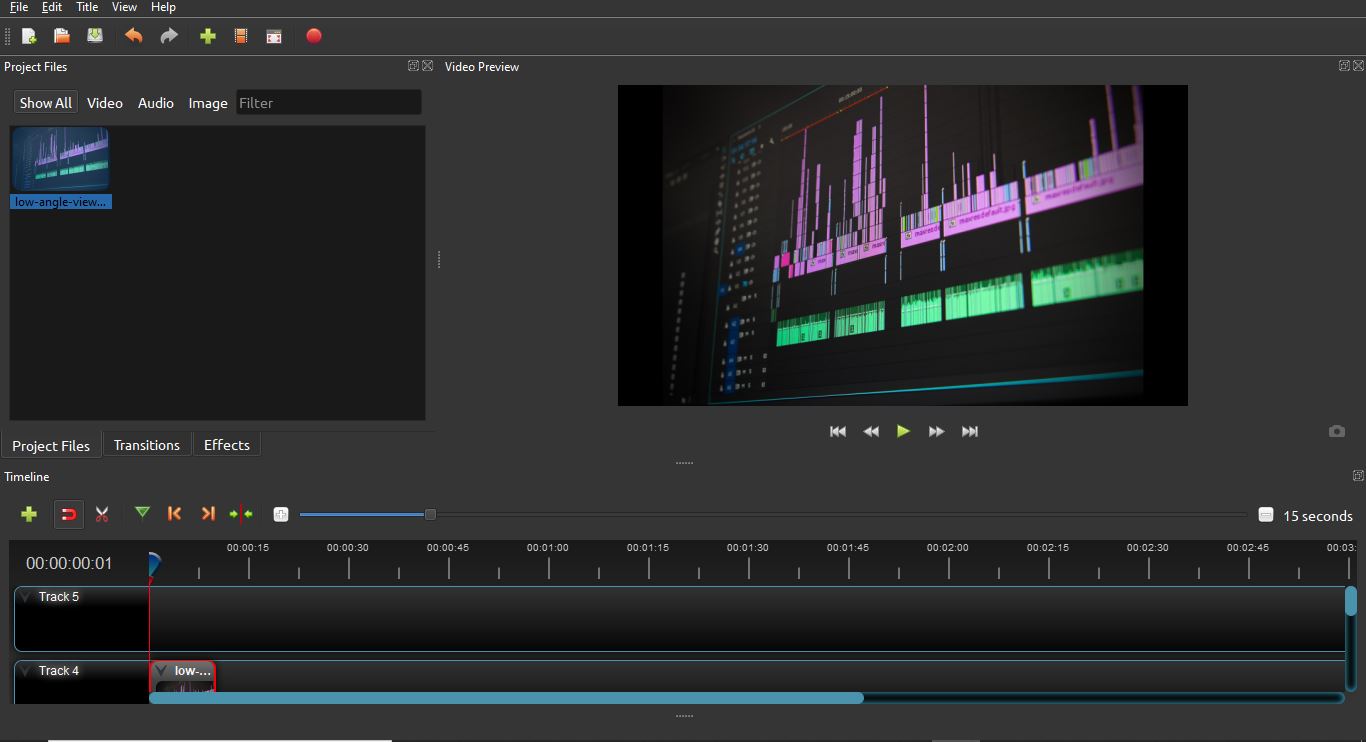The image size is (1366, 742).
Task: Jump to the next marker
Action: (208, 513)
